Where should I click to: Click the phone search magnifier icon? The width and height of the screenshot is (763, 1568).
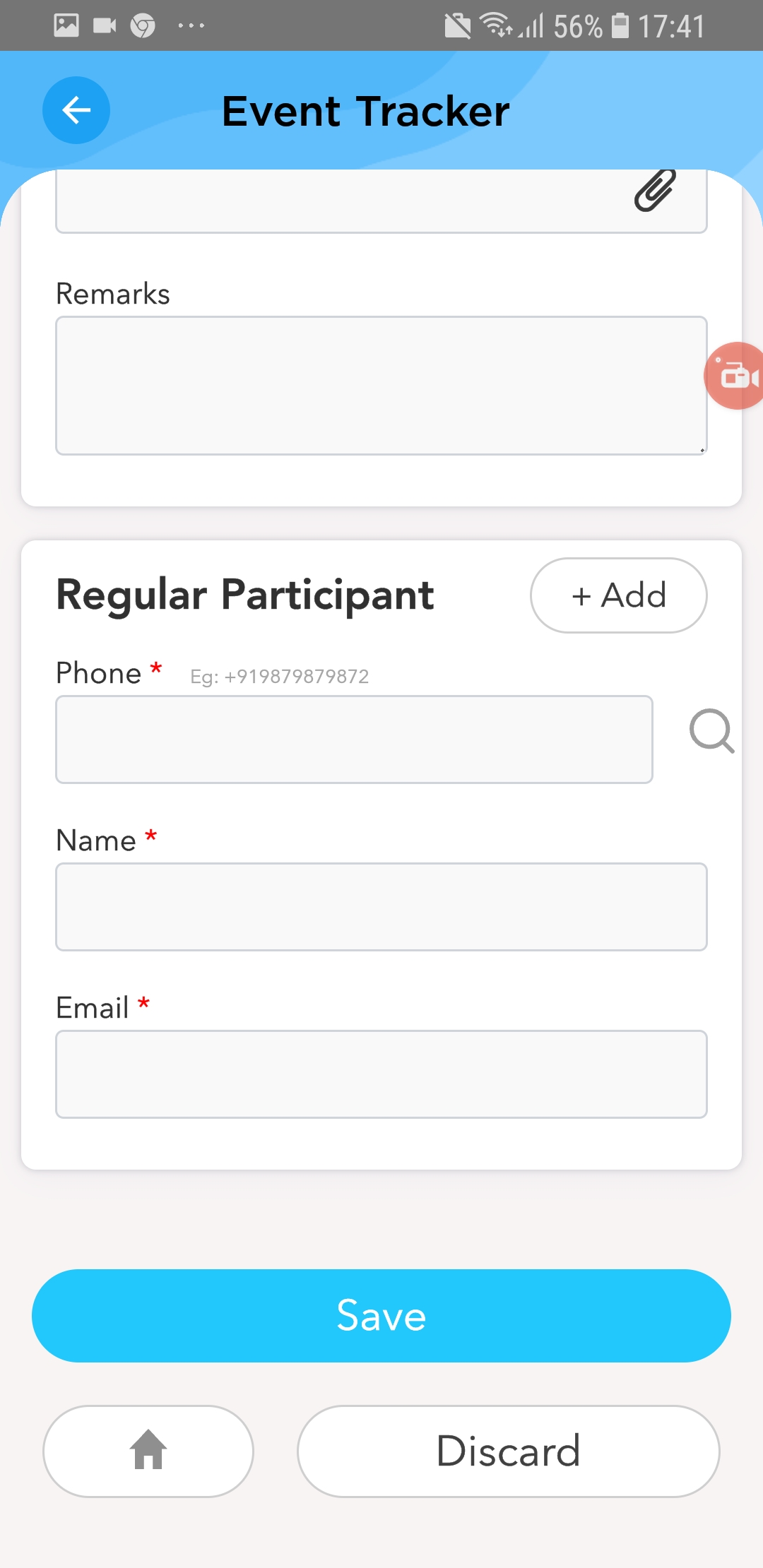711,732
